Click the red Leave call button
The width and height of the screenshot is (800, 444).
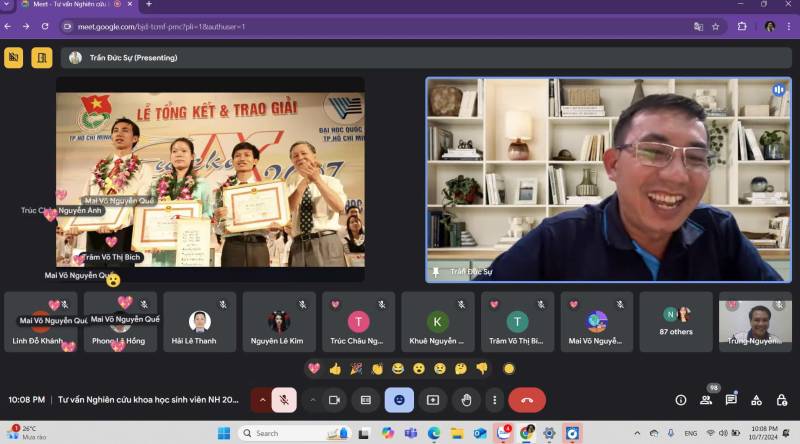pos(527,400)
